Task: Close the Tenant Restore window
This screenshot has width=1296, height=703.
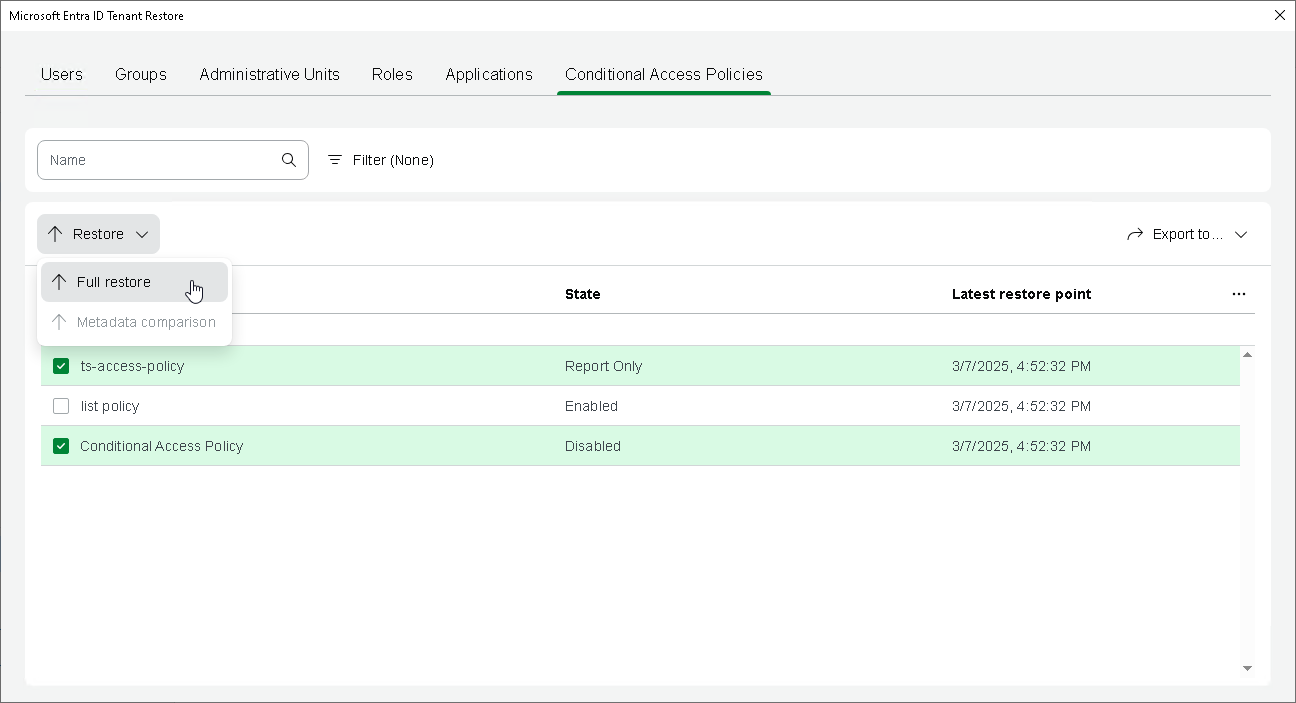Action: point(1279,15)
